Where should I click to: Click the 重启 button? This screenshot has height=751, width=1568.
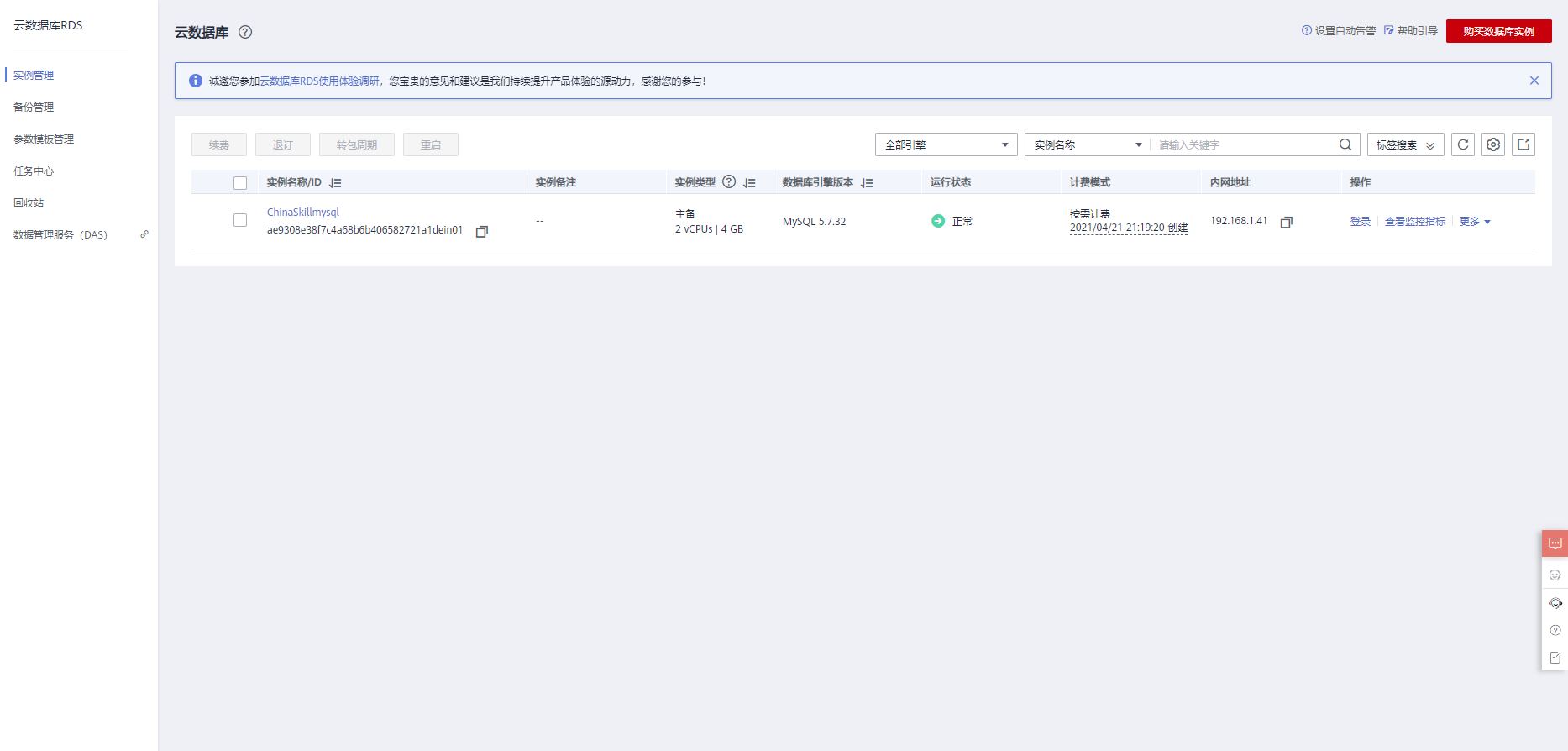[x=431, y=144]
